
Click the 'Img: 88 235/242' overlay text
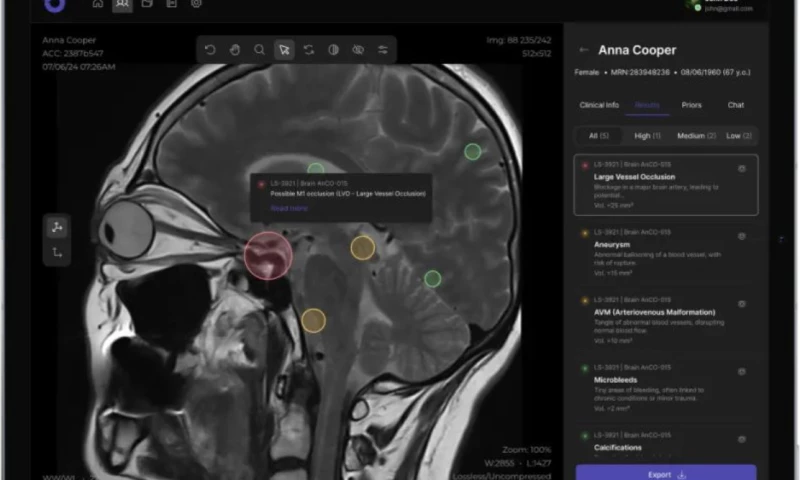518,40
